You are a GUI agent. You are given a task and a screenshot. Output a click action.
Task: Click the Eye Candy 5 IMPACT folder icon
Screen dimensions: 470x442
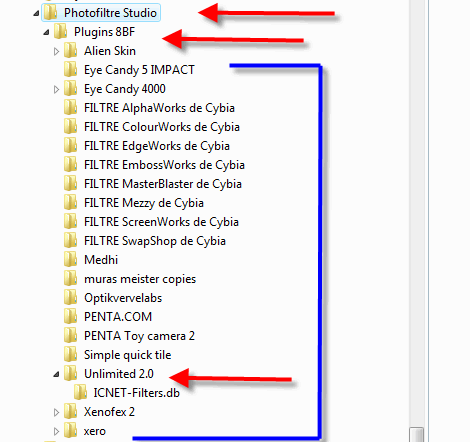click(x=71, y=70)
